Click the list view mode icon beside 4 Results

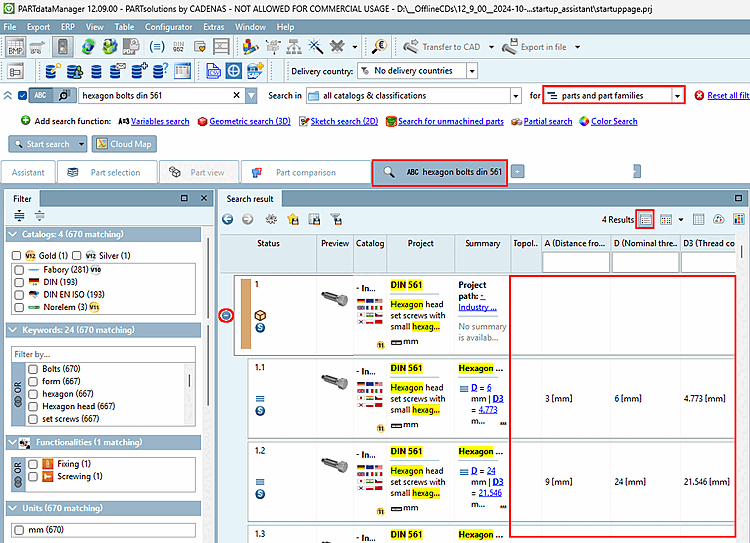click(x=645, y=220)
